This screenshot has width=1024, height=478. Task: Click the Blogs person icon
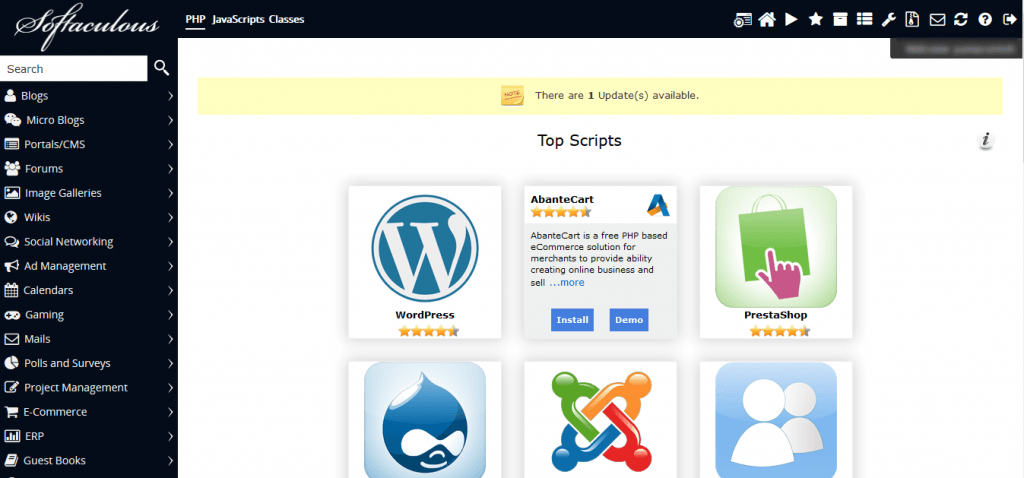[10, 96]
